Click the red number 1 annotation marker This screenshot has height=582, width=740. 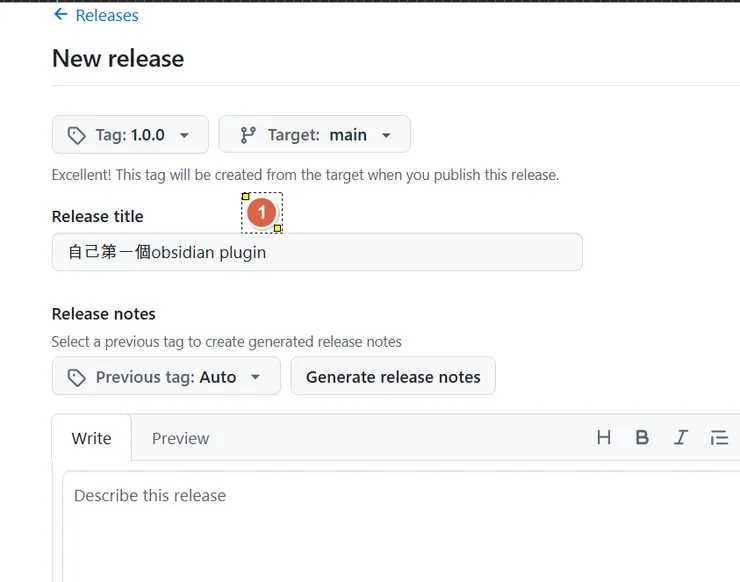click(x=261, y=212)
